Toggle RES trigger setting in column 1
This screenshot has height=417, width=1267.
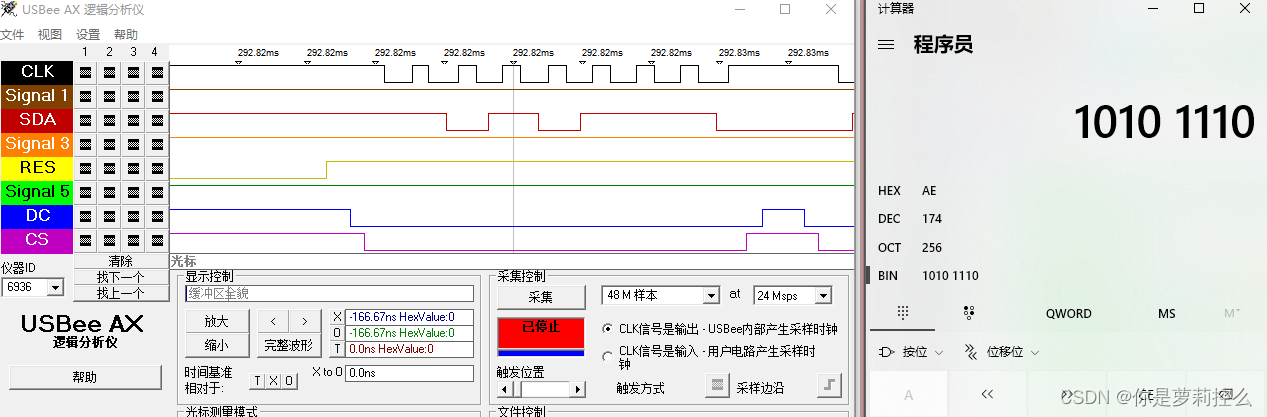click(x=85, y=168)
